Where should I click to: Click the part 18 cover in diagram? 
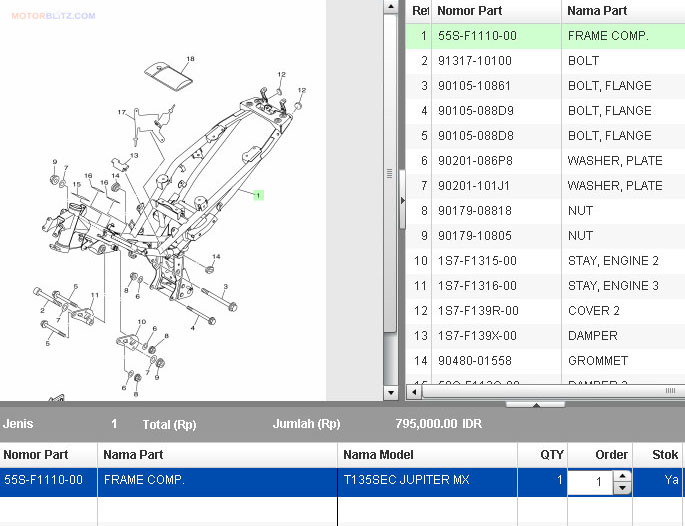click(x=168, y=77)
